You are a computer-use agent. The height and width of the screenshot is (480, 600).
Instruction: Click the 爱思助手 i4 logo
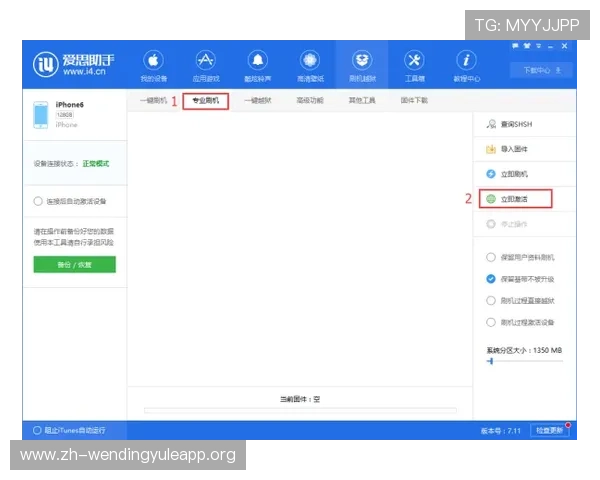(73, 64)
